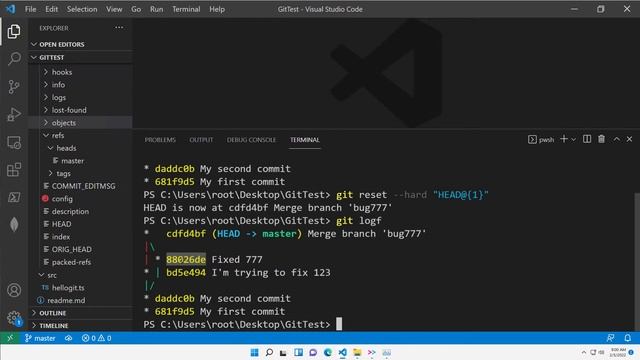Switch to the Debug Console tab
The width and height of the screenshot is (640, 360).
pyautogui.click(x=251, y=140)
